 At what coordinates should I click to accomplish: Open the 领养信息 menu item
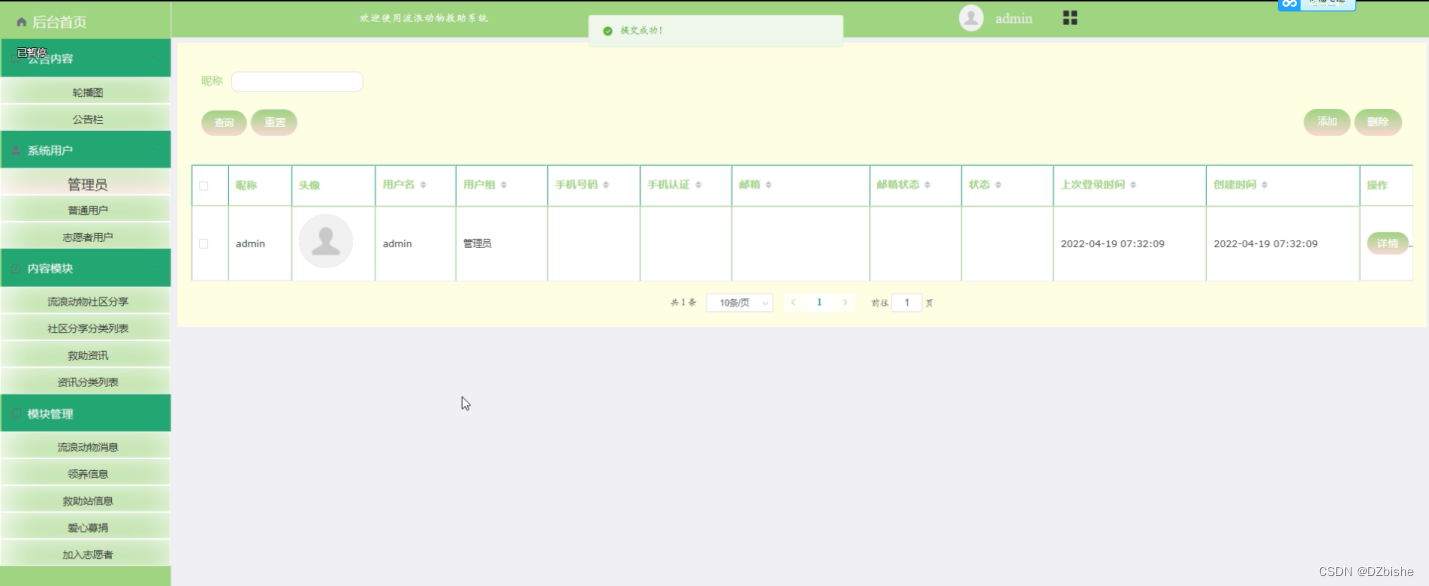pyautogui.click(x=85, y=474)
